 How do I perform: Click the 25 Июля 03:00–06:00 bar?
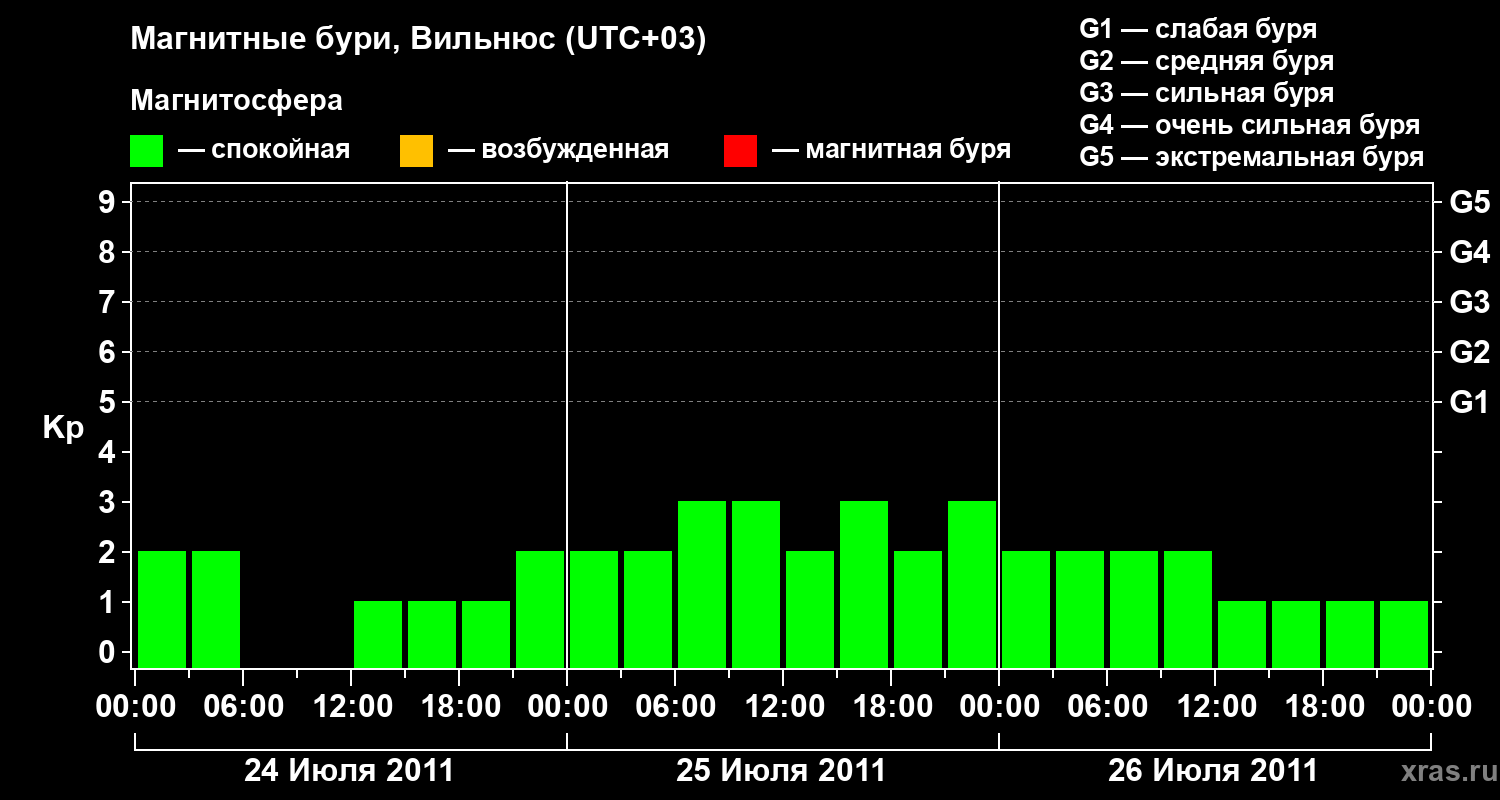[648, 609]
